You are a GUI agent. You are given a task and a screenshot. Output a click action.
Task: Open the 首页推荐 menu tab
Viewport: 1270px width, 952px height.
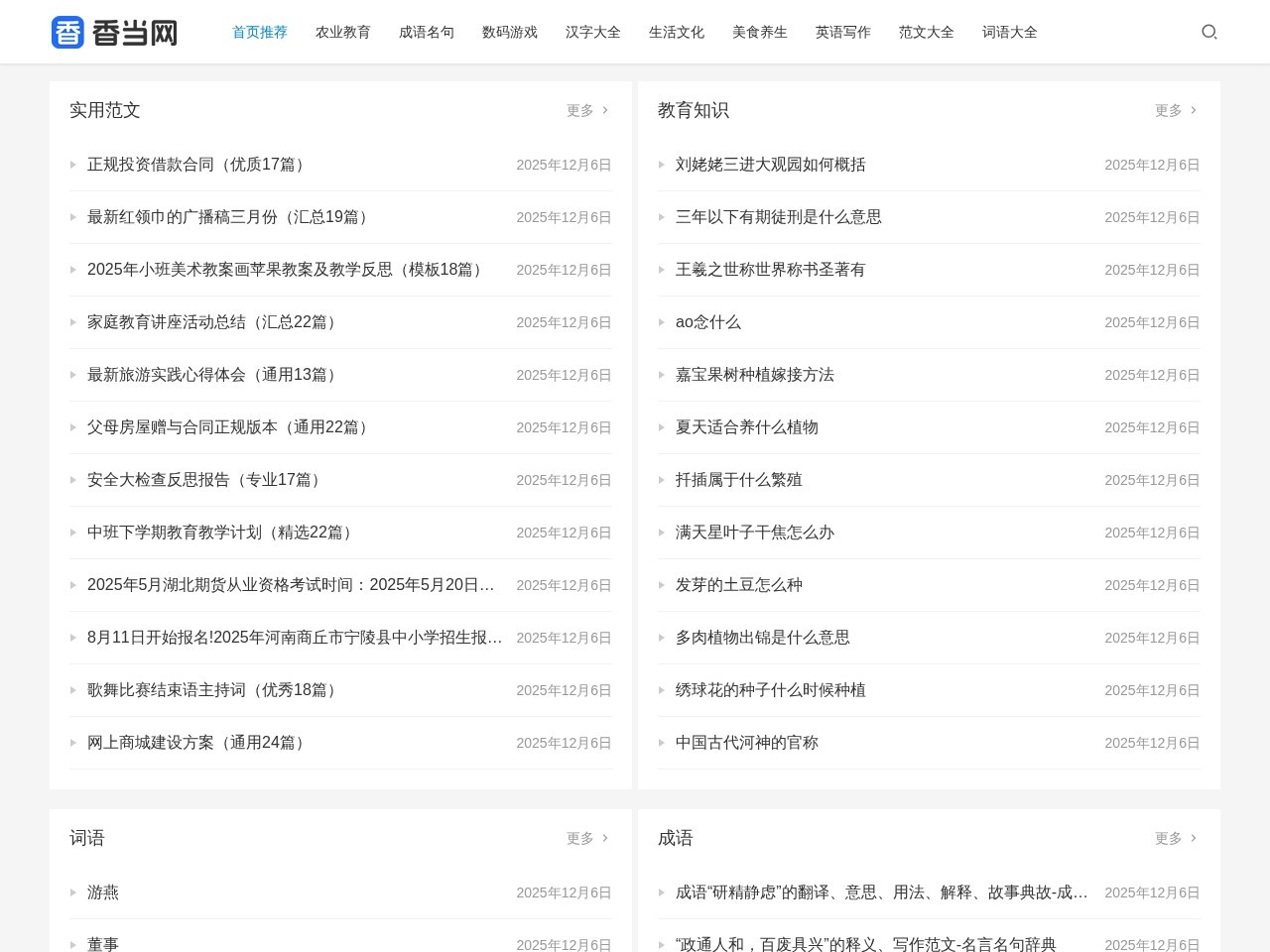tap(259, 32)
